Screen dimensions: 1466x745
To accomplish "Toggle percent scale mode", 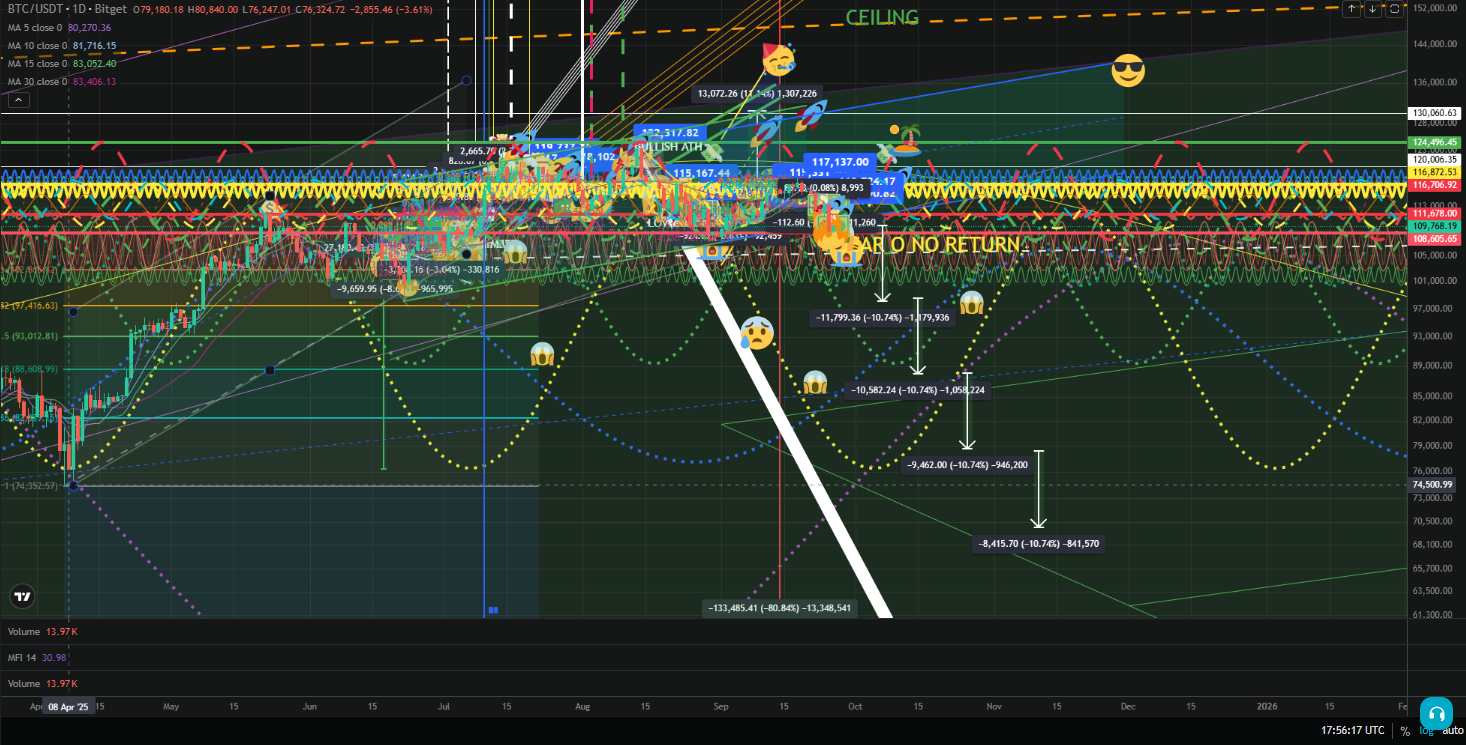I will 1405,731.
